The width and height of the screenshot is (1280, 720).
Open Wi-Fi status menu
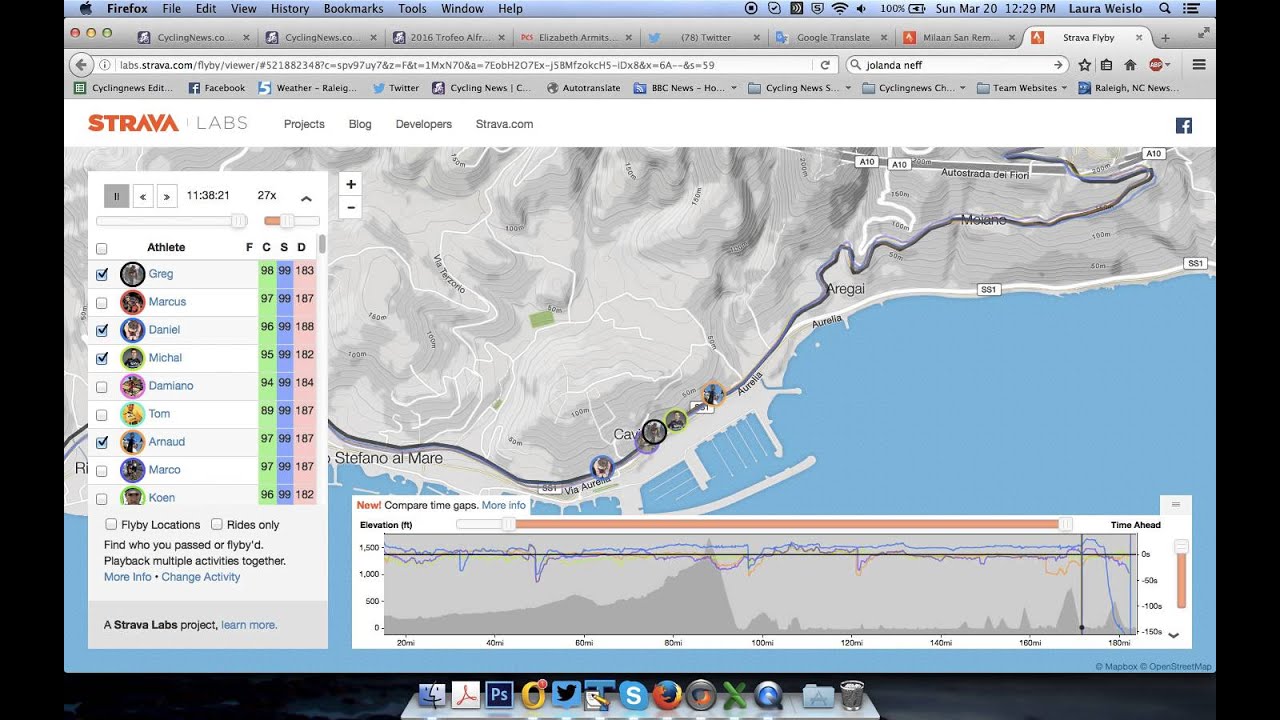839,8
